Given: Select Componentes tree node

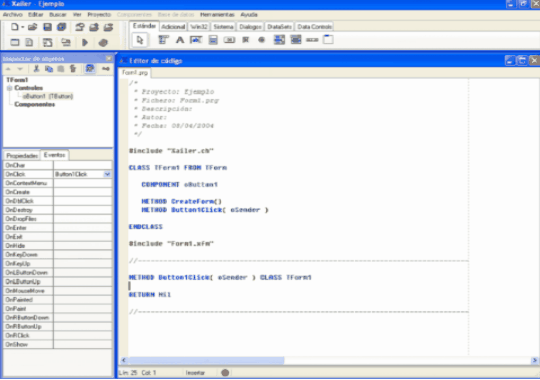Looking at the screenshot, I should [x=34, y=104].
